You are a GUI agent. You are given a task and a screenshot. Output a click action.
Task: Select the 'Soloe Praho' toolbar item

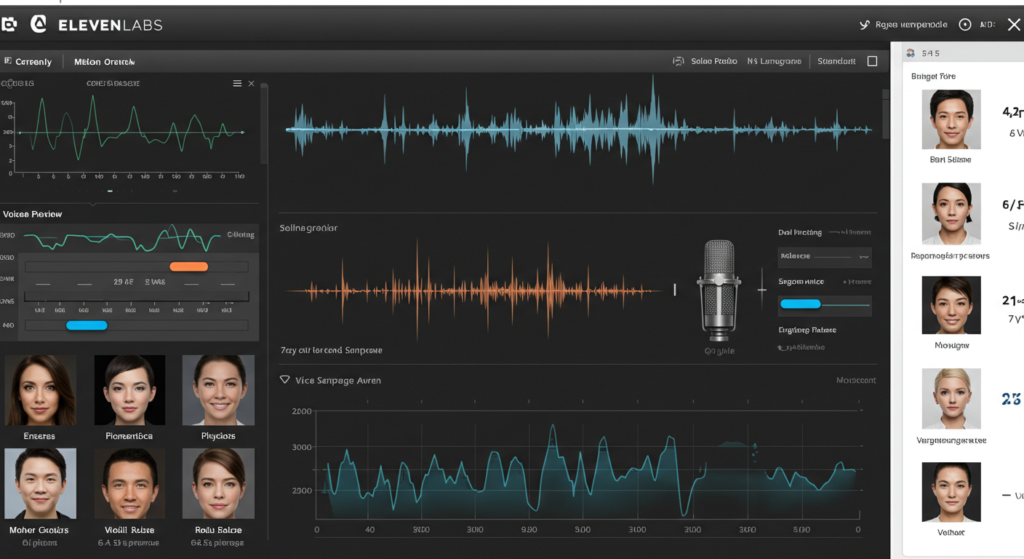714,61
